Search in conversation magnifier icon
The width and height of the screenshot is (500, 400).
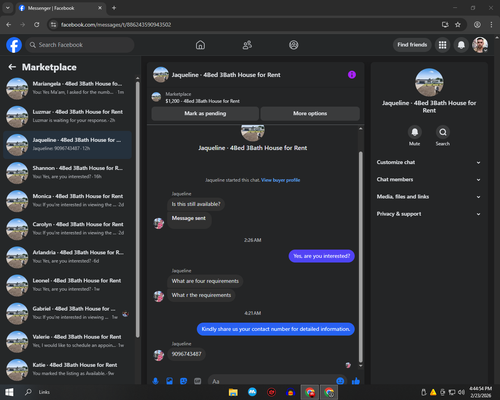coord(443,132)
